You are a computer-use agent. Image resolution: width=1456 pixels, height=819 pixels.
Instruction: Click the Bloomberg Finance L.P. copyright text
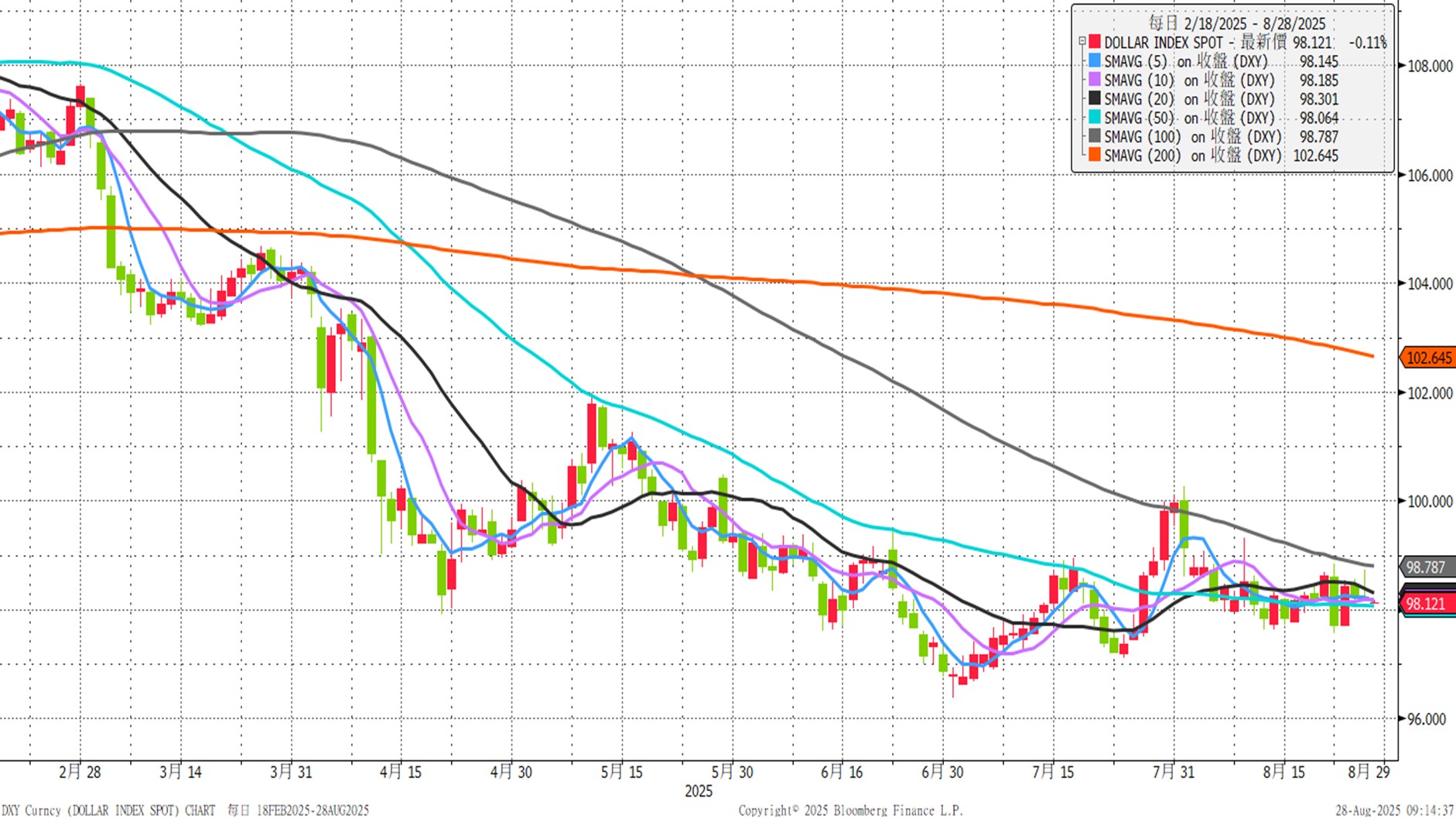point(851,810)
